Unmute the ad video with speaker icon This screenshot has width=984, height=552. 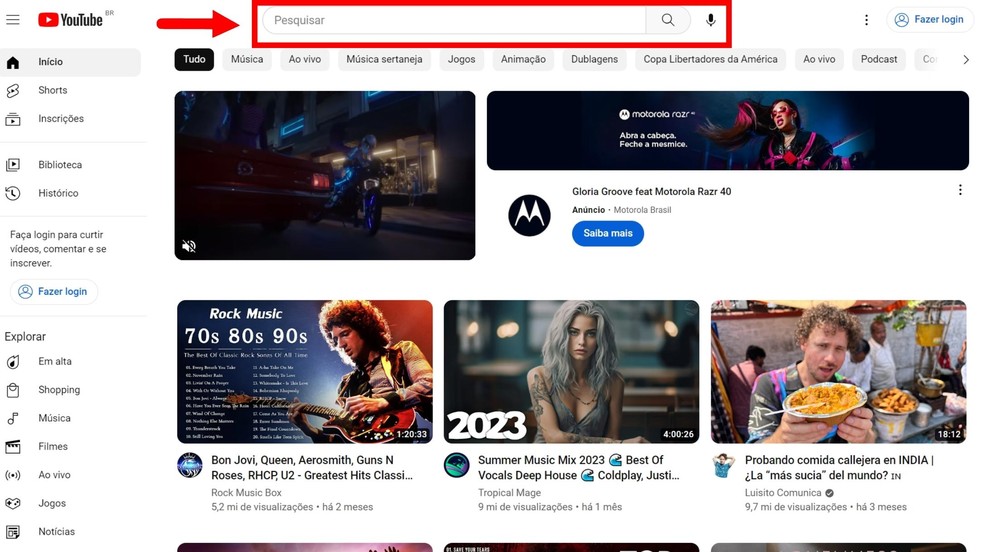coord(189,246)
